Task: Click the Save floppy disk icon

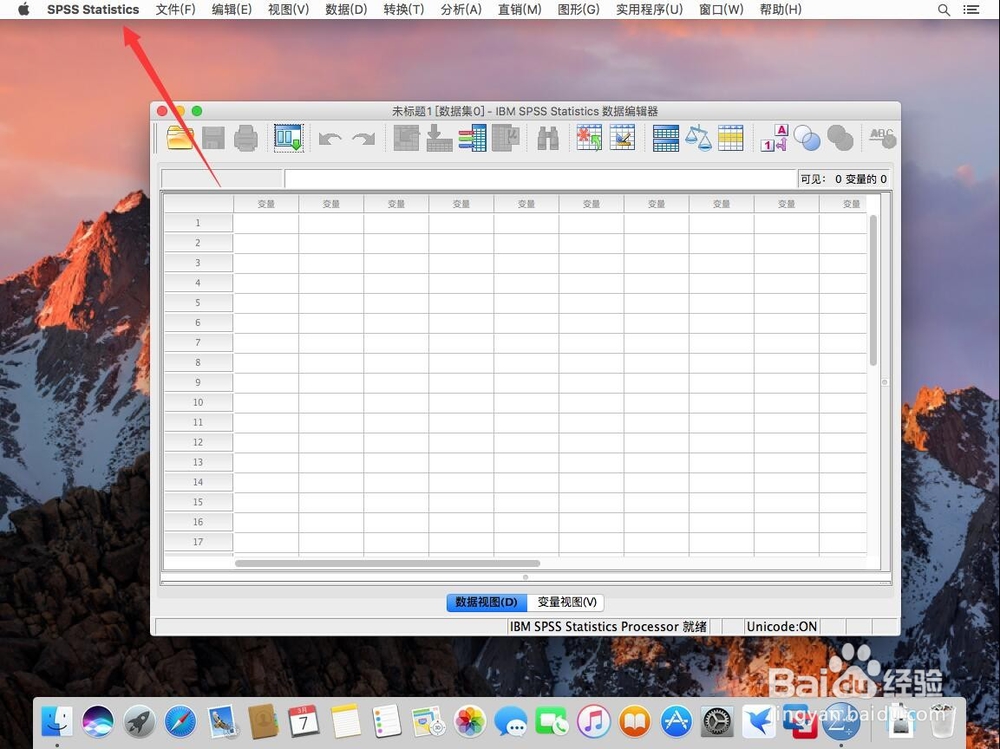Action: (x=214, y=138)
